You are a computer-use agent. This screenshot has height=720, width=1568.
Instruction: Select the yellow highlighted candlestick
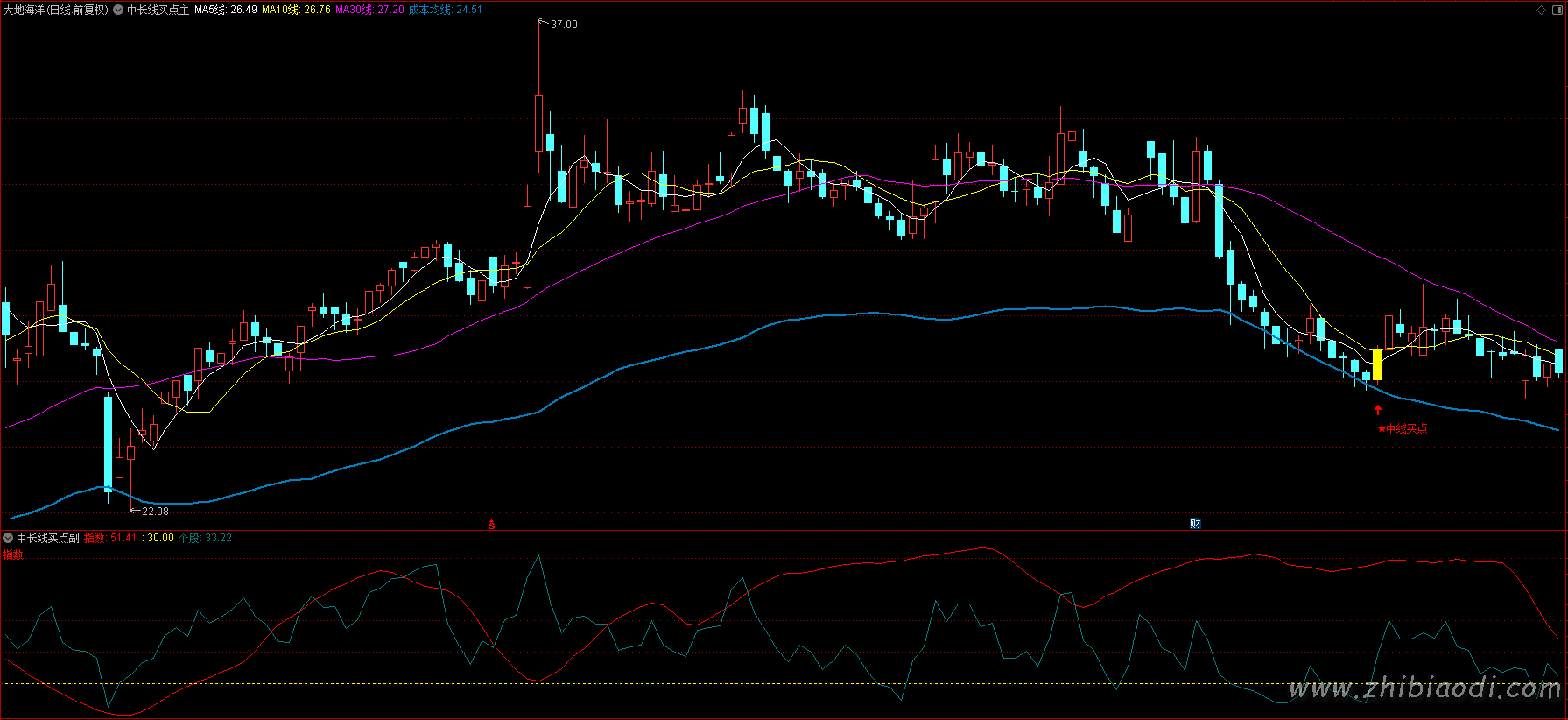coord(1377,364)
